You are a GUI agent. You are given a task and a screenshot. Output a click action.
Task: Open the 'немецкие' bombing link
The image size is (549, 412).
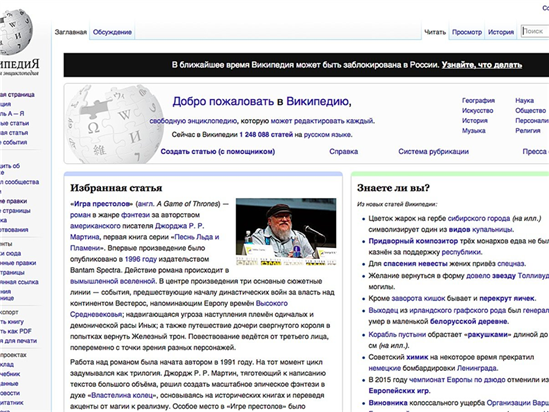pos(384,368)
